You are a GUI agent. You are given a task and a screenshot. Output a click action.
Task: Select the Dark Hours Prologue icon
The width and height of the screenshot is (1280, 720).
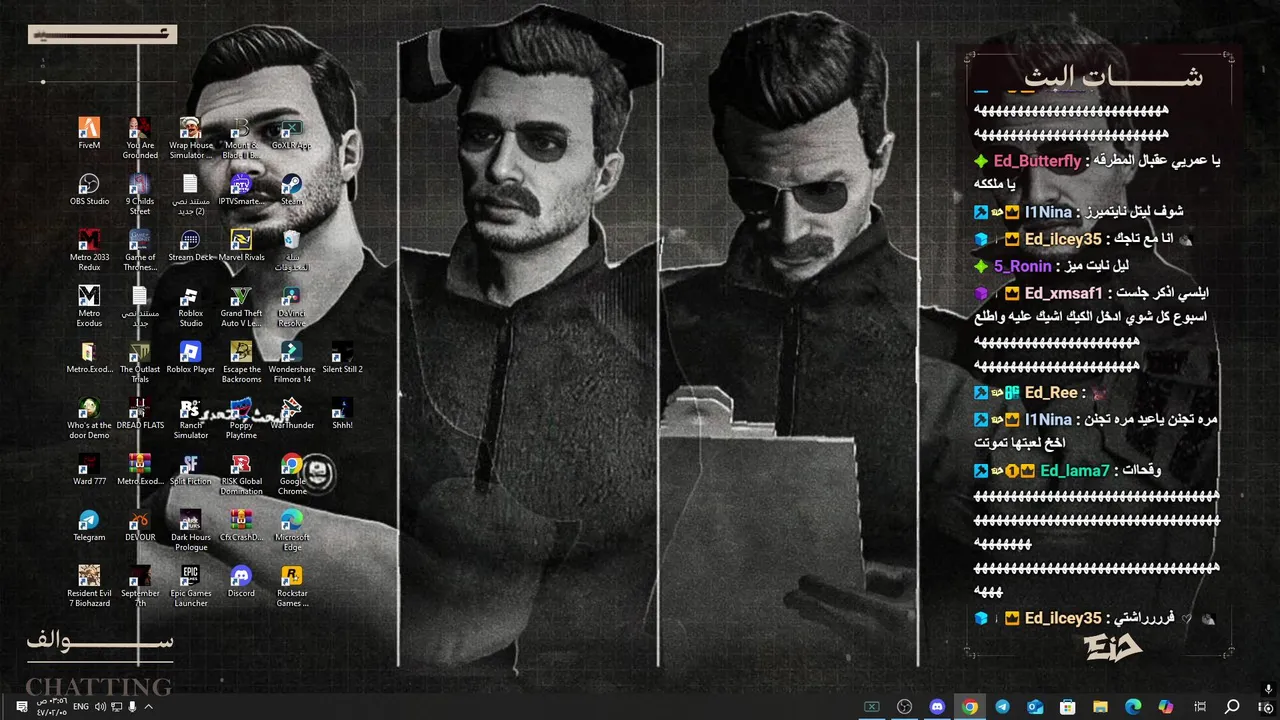[191, 530]
